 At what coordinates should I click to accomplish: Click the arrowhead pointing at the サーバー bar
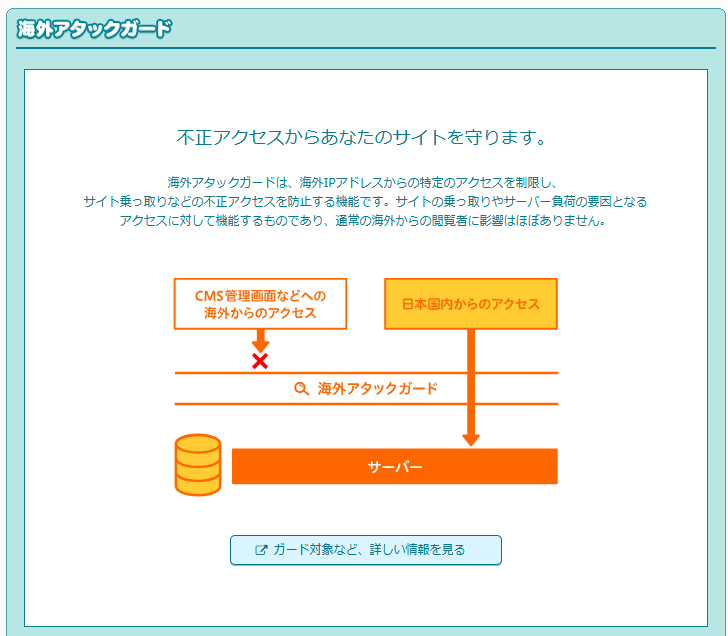[x=471, y=439]
